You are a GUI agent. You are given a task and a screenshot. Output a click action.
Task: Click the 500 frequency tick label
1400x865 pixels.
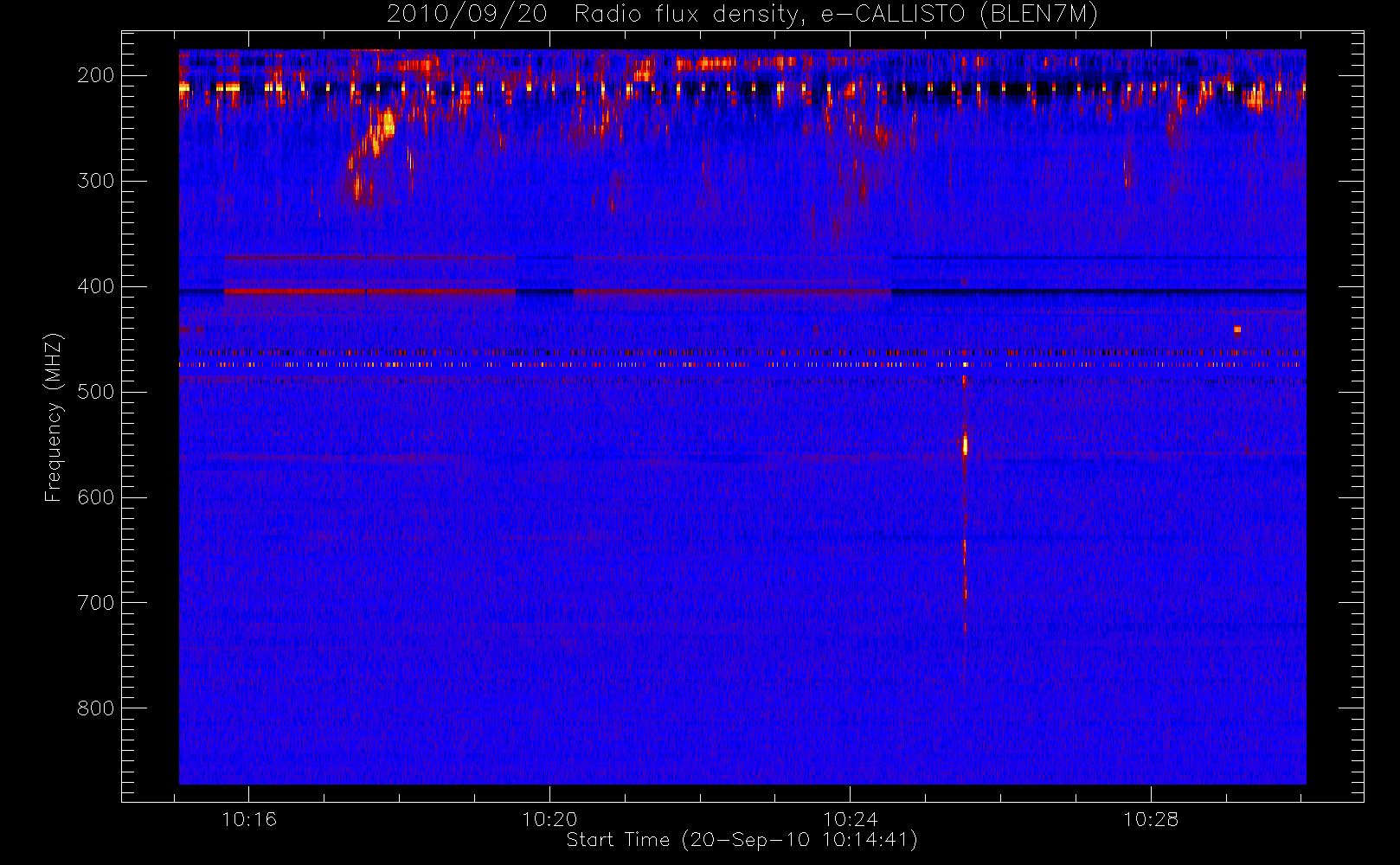tap(95, 392)
